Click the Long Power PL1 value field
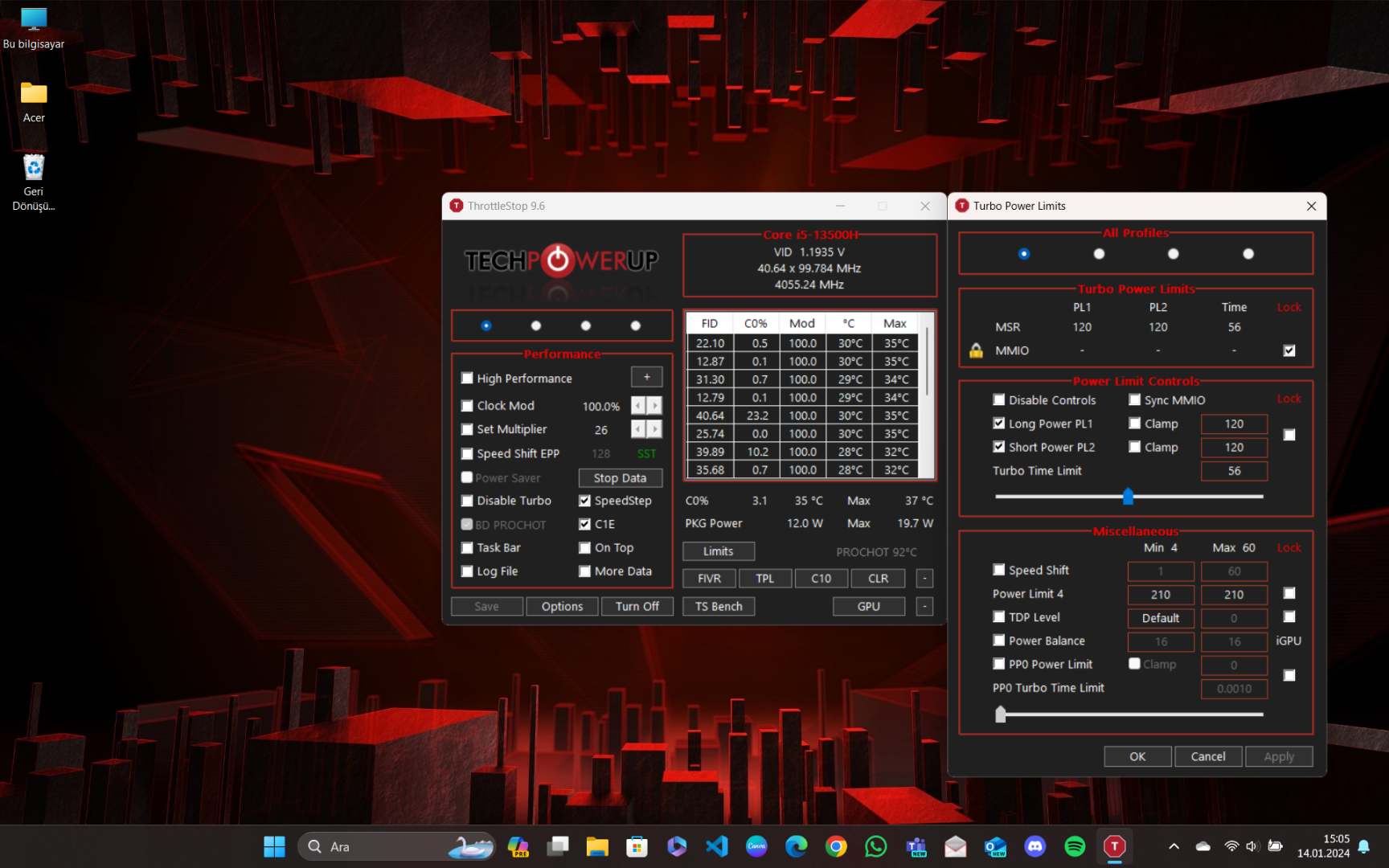The image size is (1389, 868). click(x=1234, y=424)
